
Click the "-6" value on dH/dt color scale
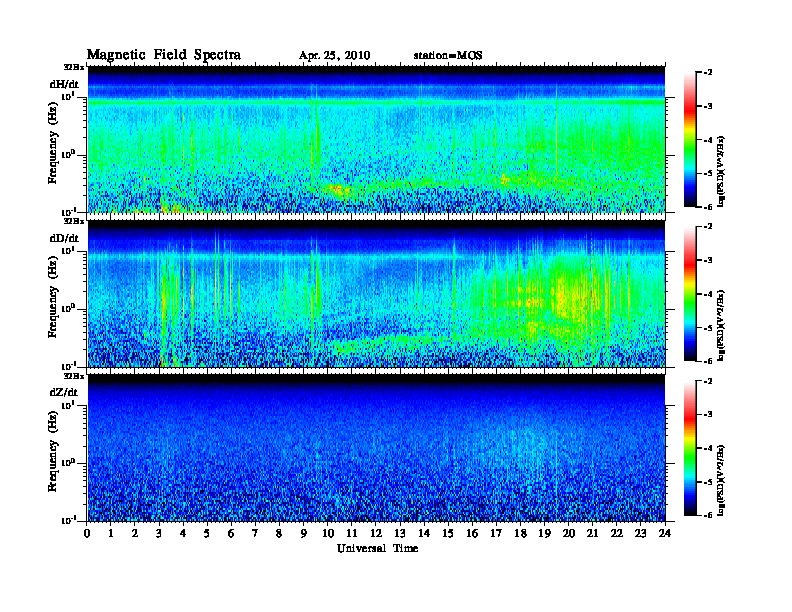[x=708, y=207]
